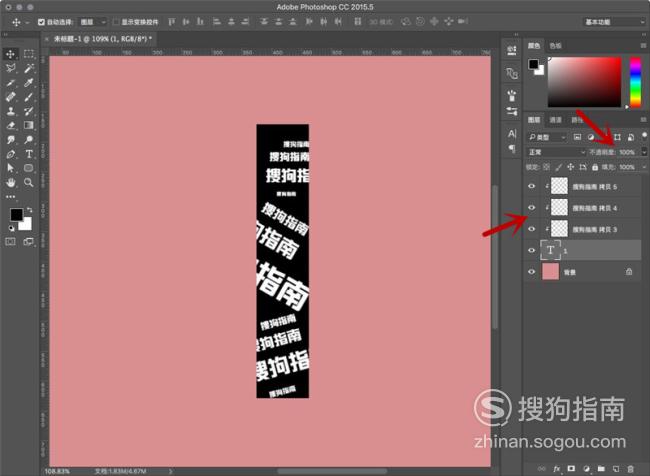
Task: Select the Rectangular Marquee tool
Action: 29,54
